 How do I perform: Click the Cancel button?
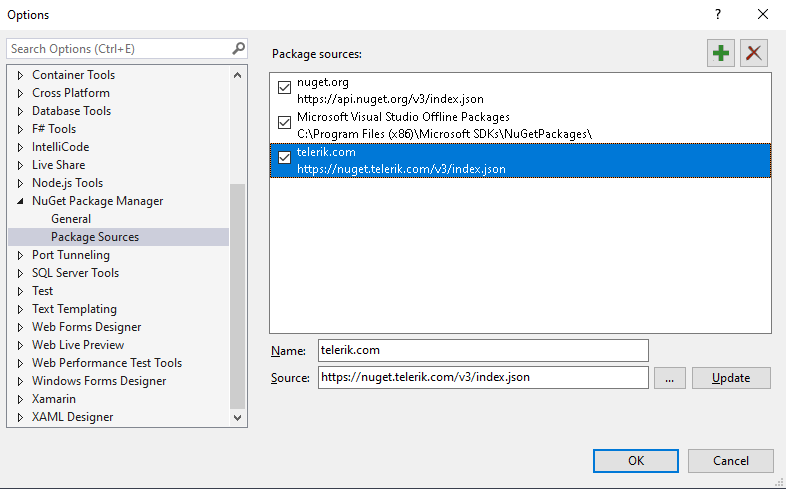(x=730, y=461)
